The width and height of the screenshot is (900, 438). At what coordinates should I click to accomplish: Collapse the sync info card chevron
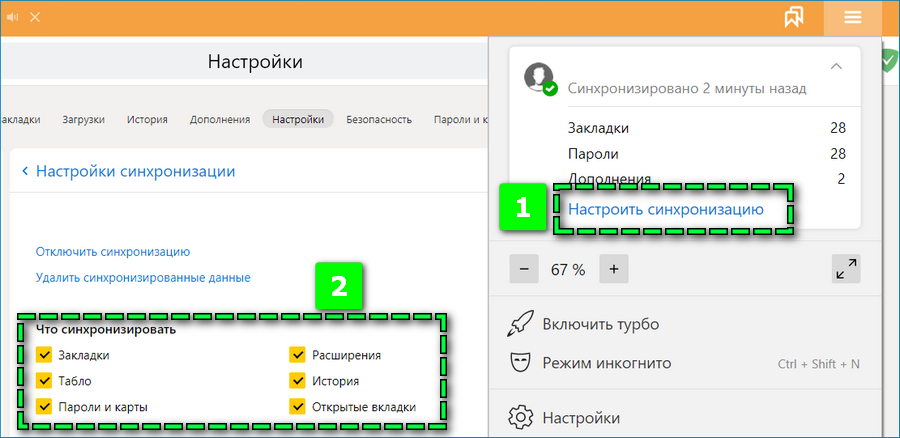(836, 67)
